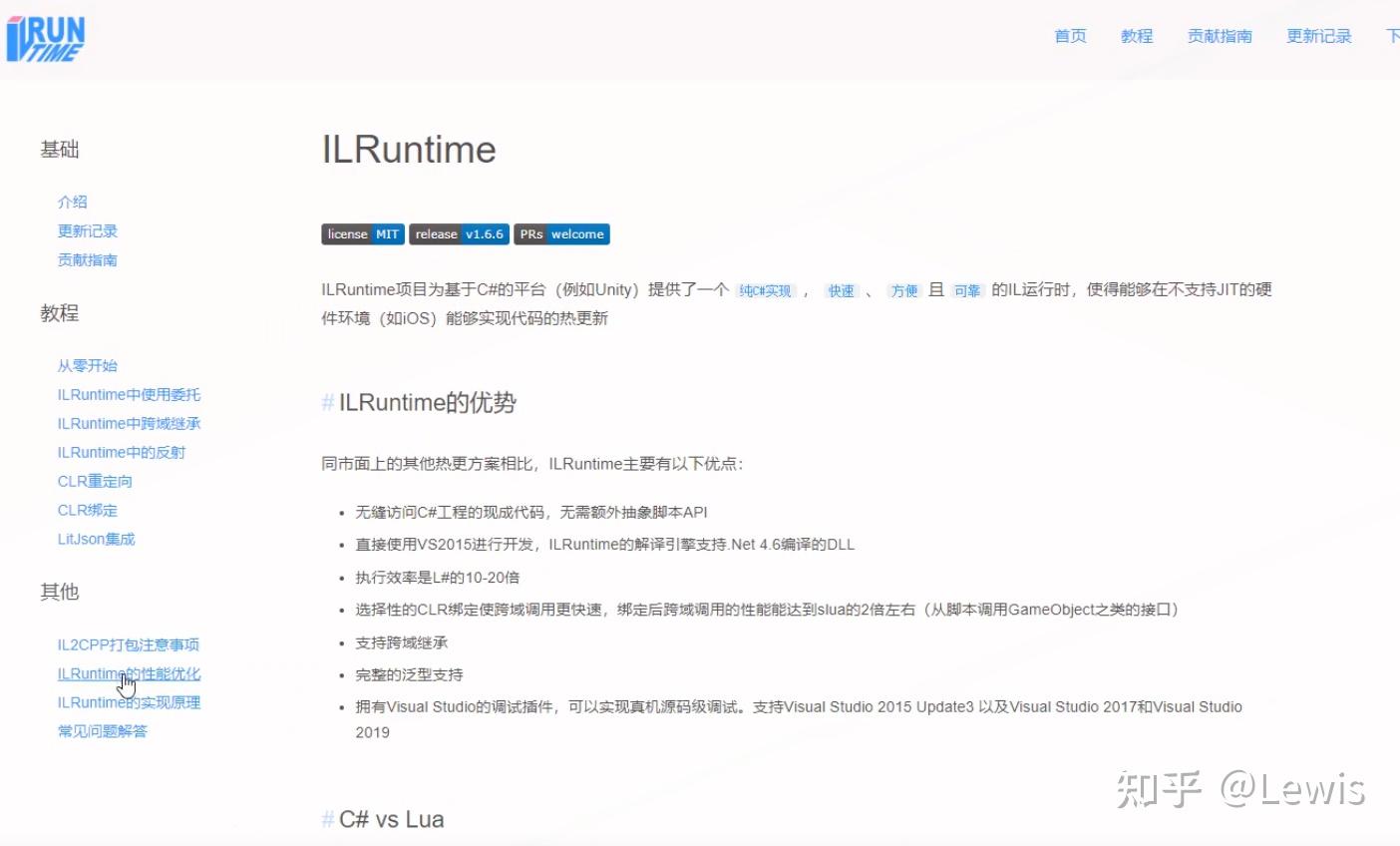Click the ILRuntime logo in the top left
This screenshot has width=1400, height=846.
[45, 40]
